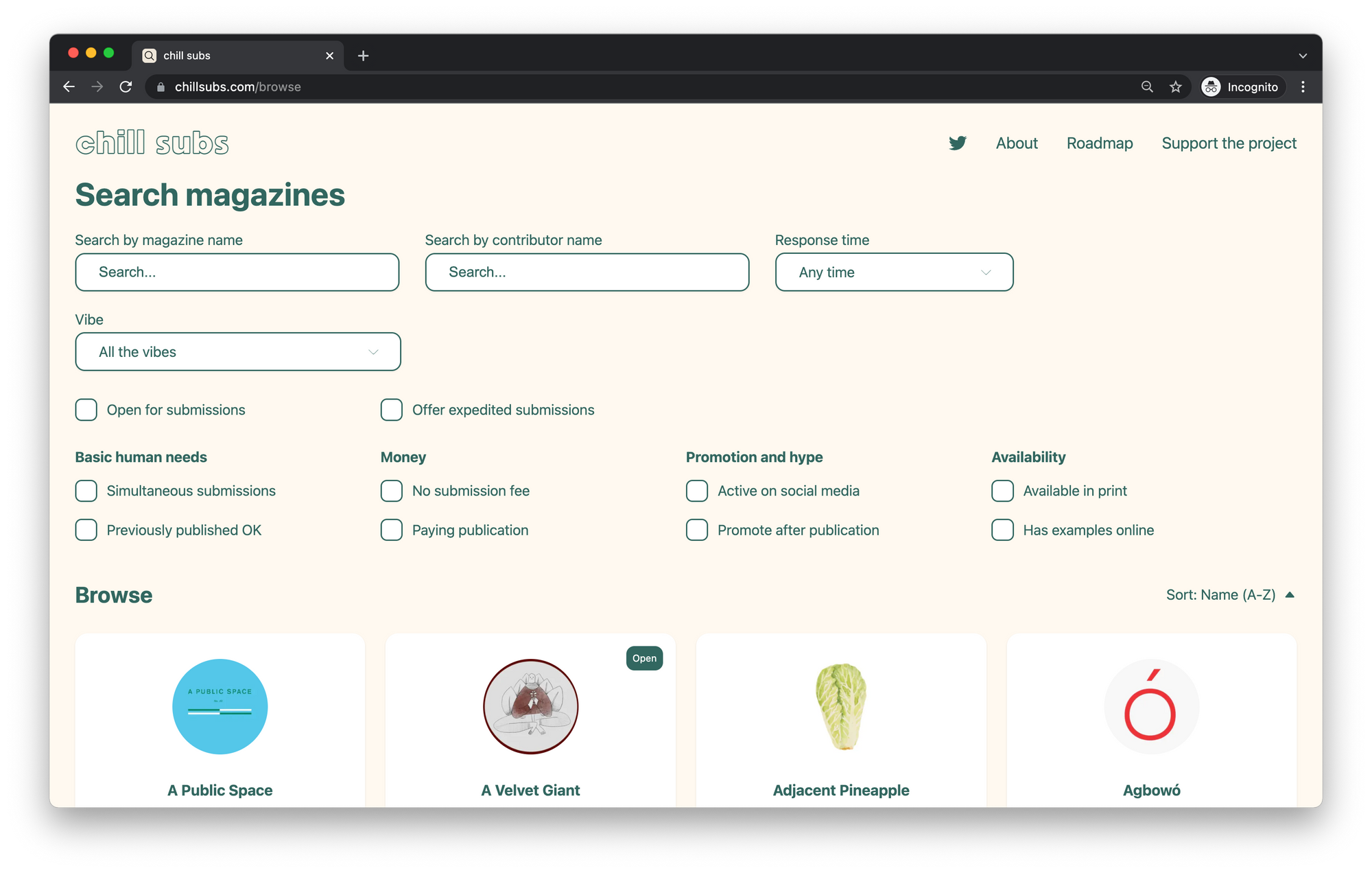Viewport: 1372px width, 873px height.
Task: Click the Adjacent Pineapple title
Action: [x=841, y=790]
